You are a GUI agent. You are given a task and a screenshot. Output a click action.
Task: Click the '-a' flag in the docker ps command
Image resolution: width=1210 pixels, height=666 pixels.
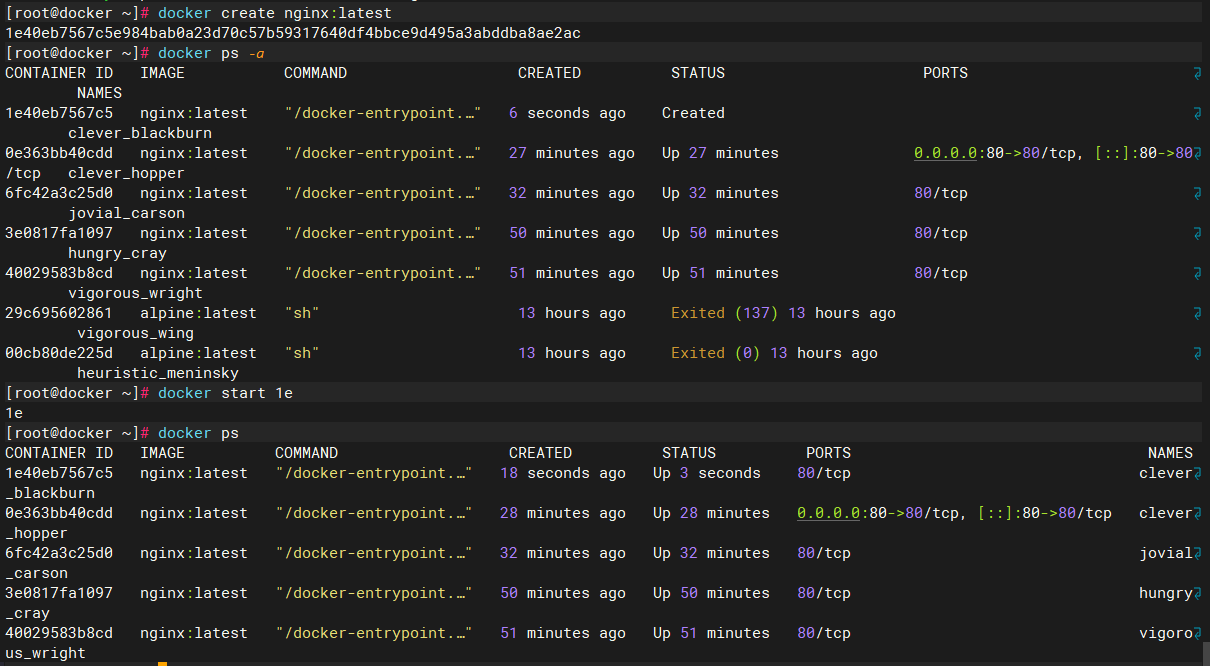click(x=255, y=53)
